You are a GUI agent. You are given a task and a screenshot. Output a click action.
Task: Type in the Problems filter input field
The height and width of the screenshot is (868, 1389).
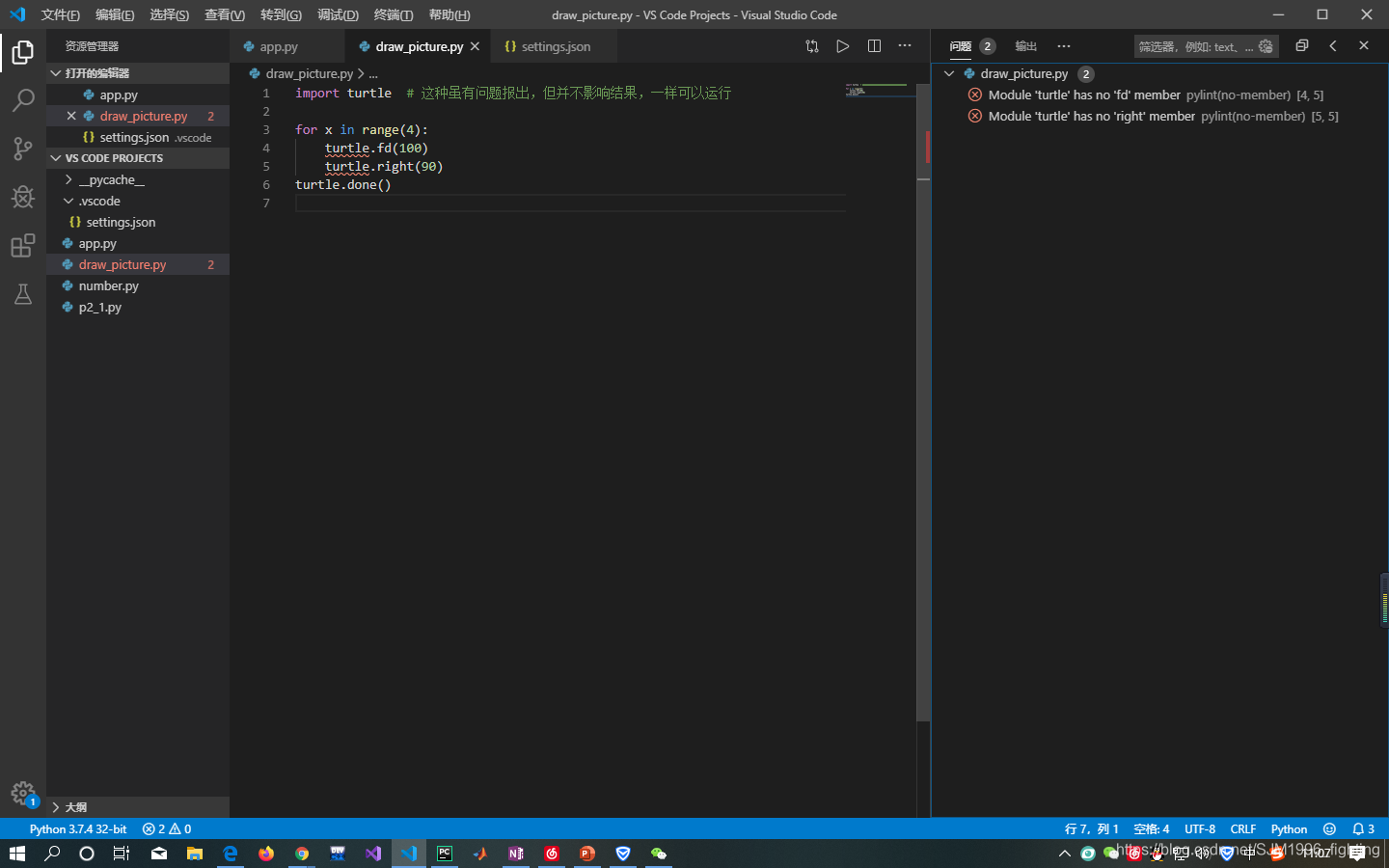1196,45
